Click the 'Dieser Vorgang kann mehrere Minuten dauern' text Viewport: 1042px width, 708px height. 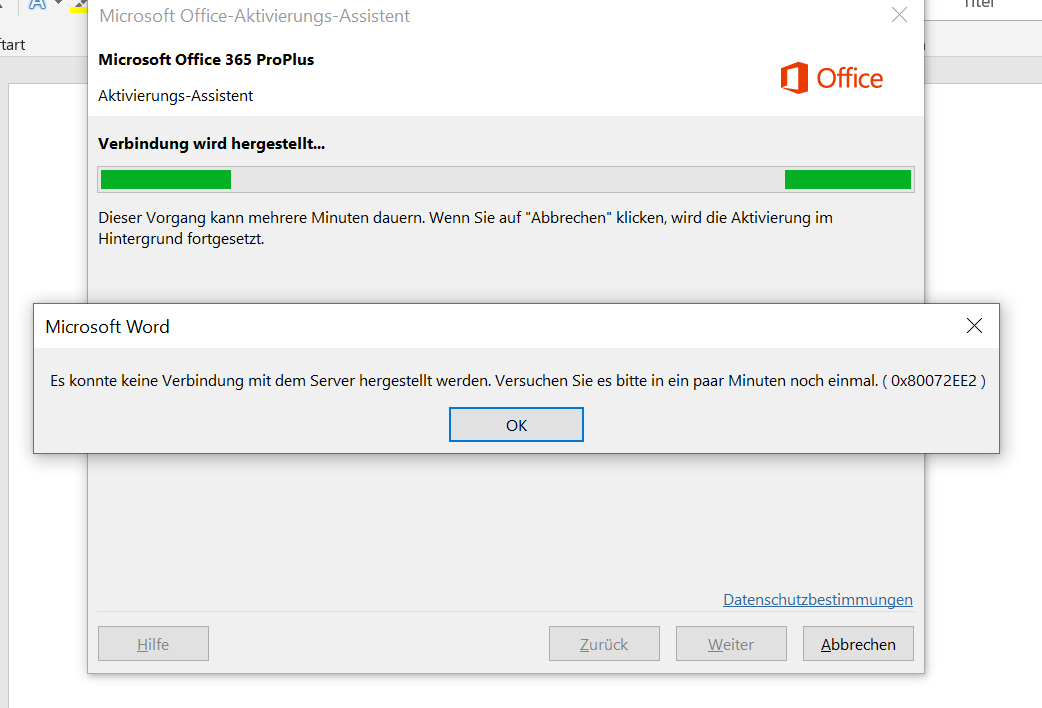[x=261, y=218]
